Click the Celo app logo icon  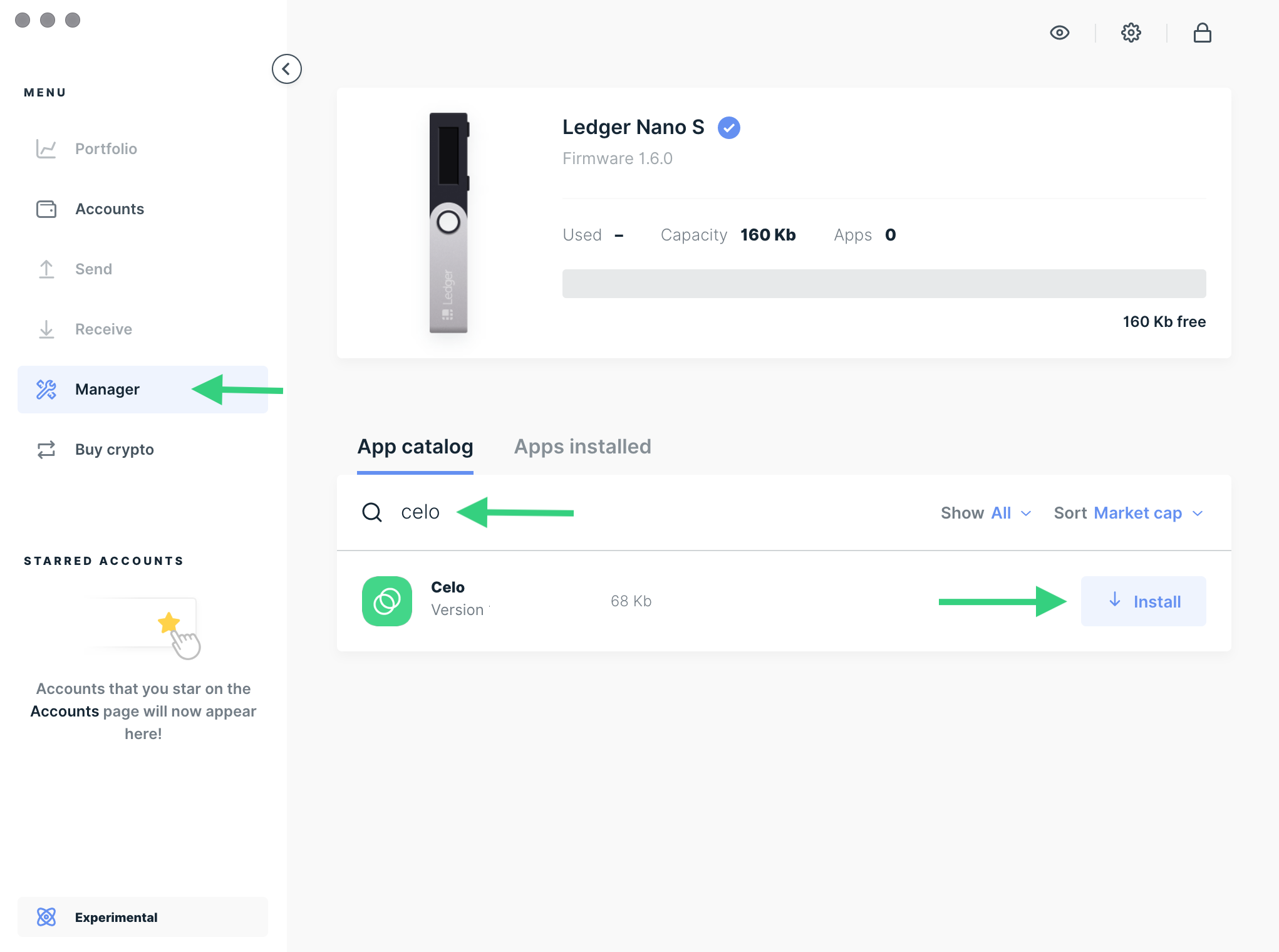(x=388, y=600)
